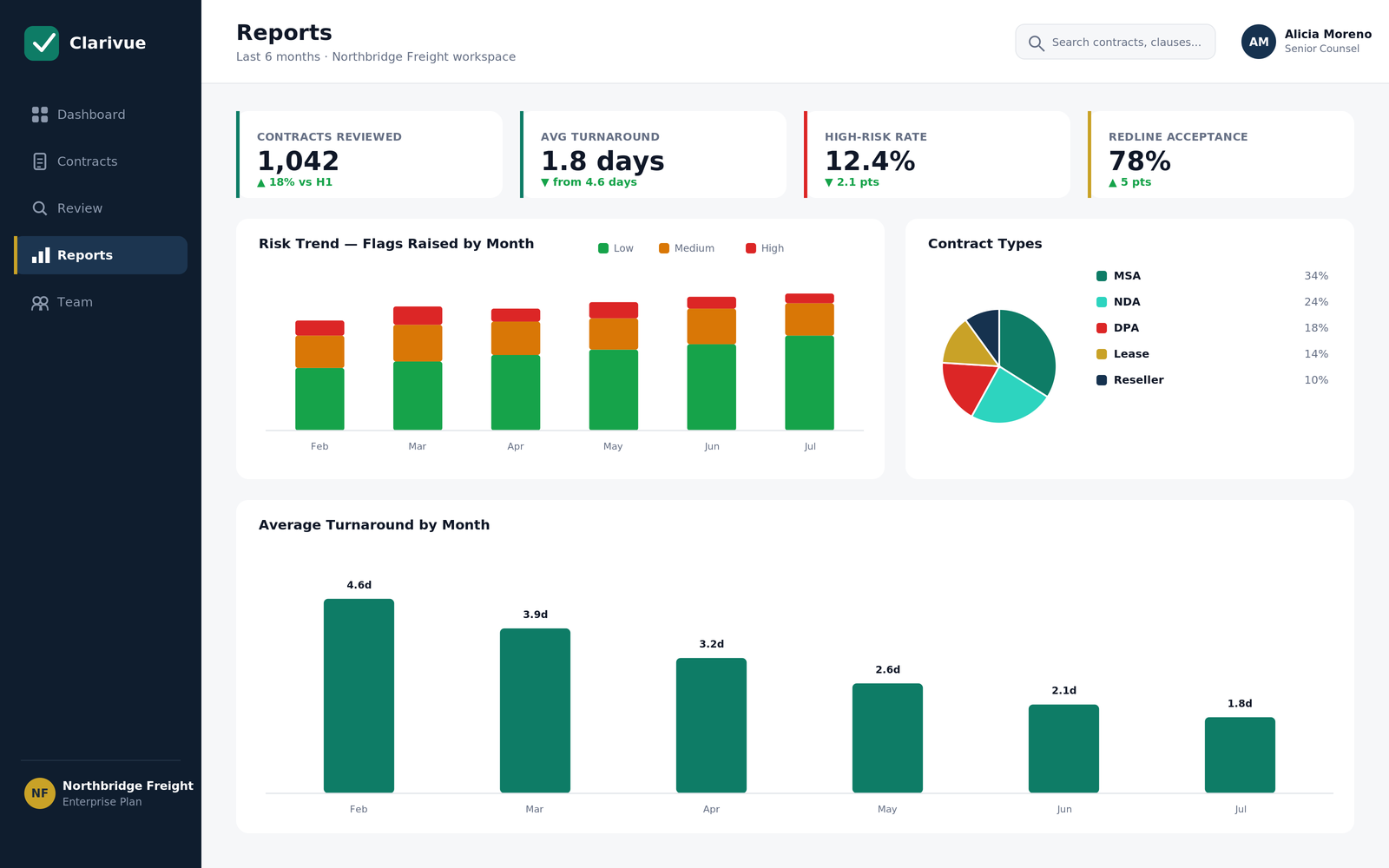Click the Reports bar-chart icon in sidebar

point(41,255)
